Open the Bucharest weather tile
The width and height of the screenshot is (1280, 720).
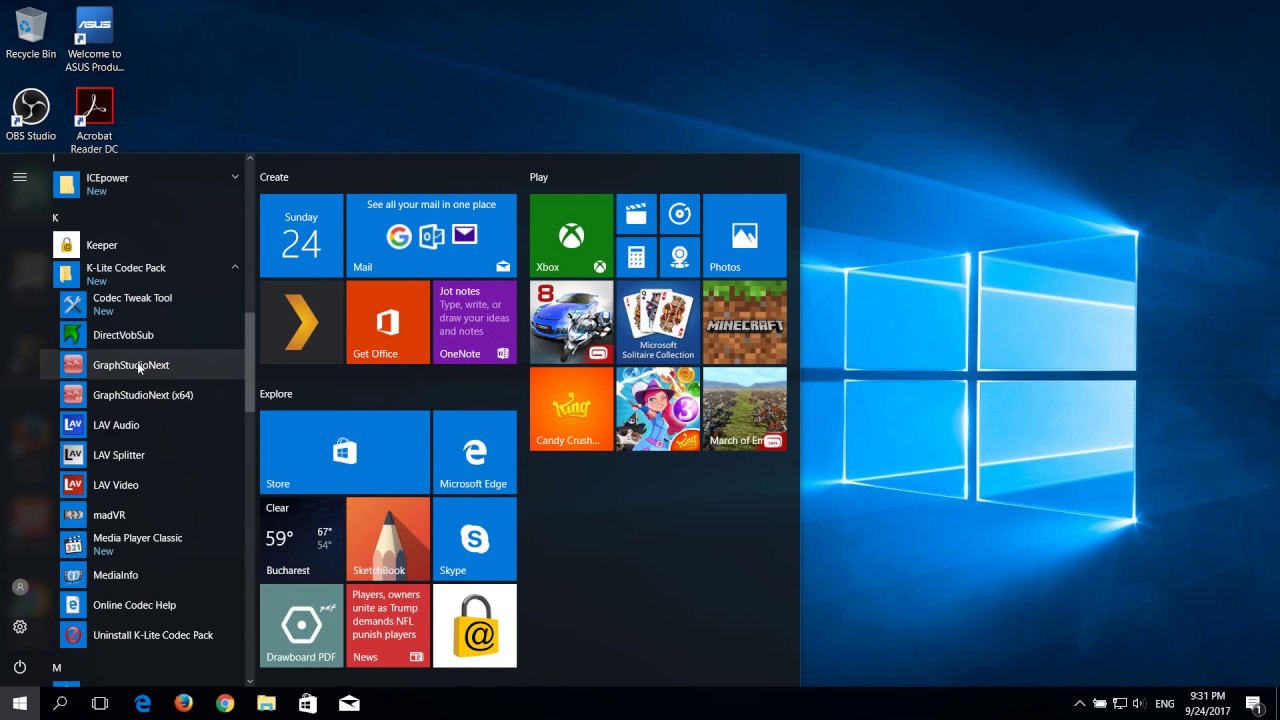[x=301, y=539]
